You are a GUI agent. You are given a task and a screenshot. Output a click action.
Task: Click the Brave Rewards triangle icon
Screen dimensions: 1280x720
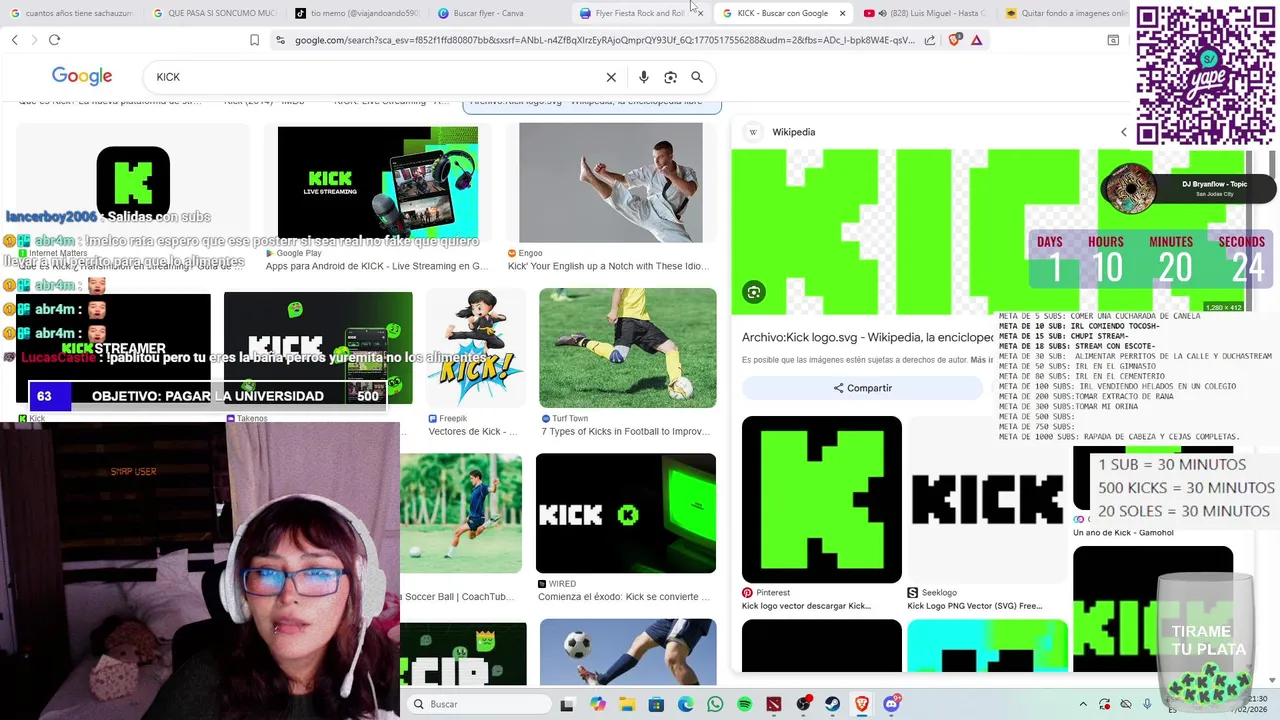(977, 40)
